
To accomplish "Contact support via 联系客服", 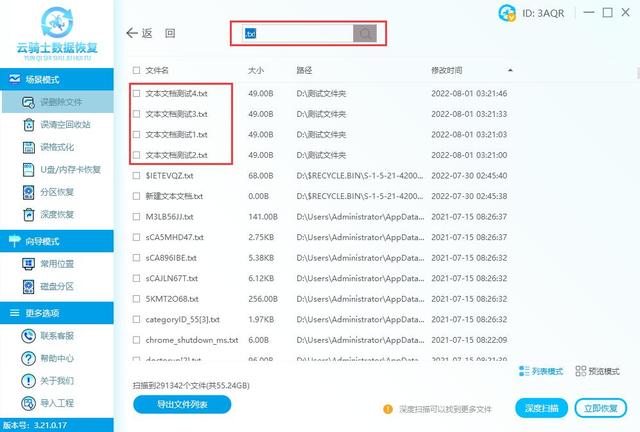I will pyautogui.click(x=48, y=336).
